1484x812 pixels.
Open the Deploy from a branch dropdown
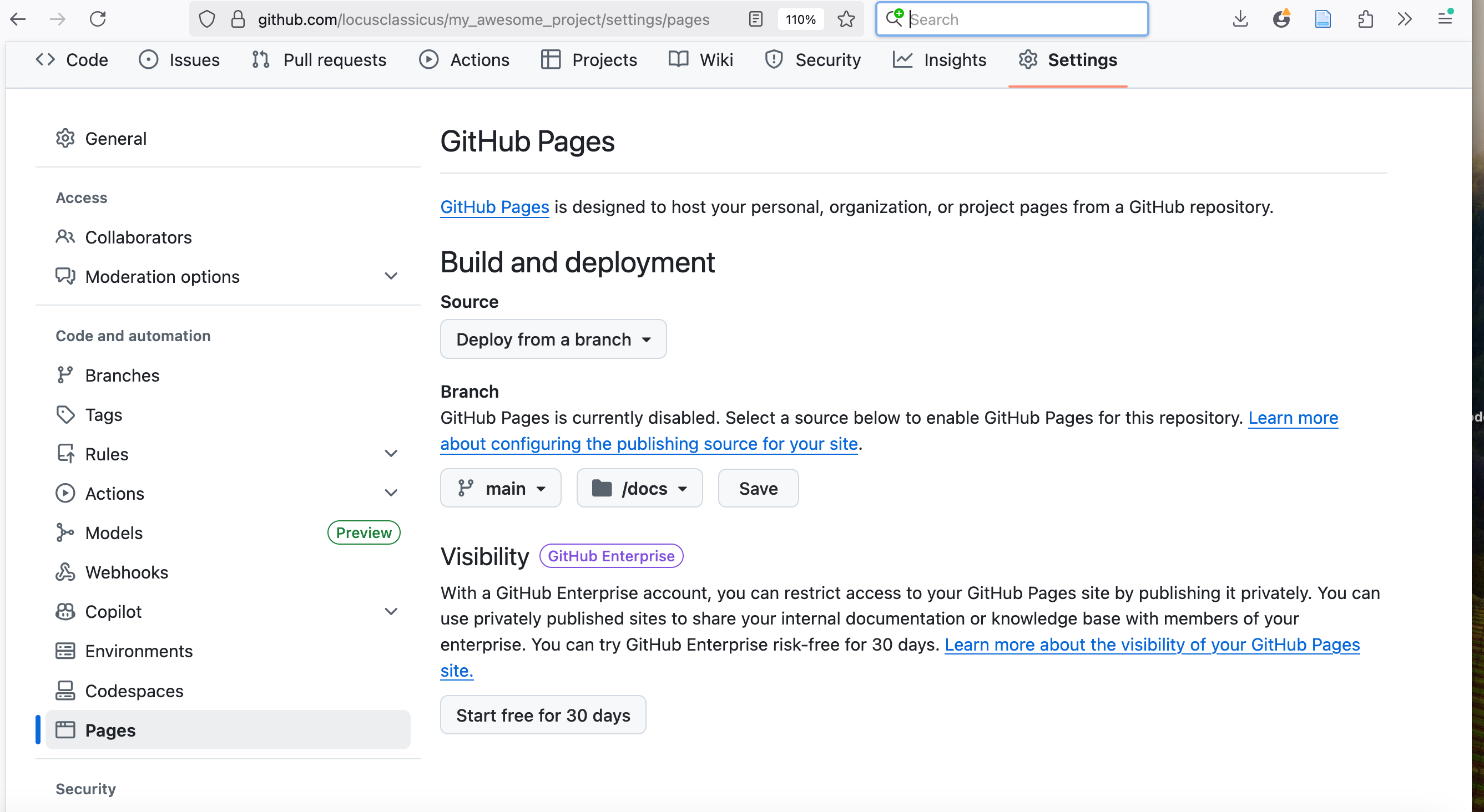click(553, 339)
